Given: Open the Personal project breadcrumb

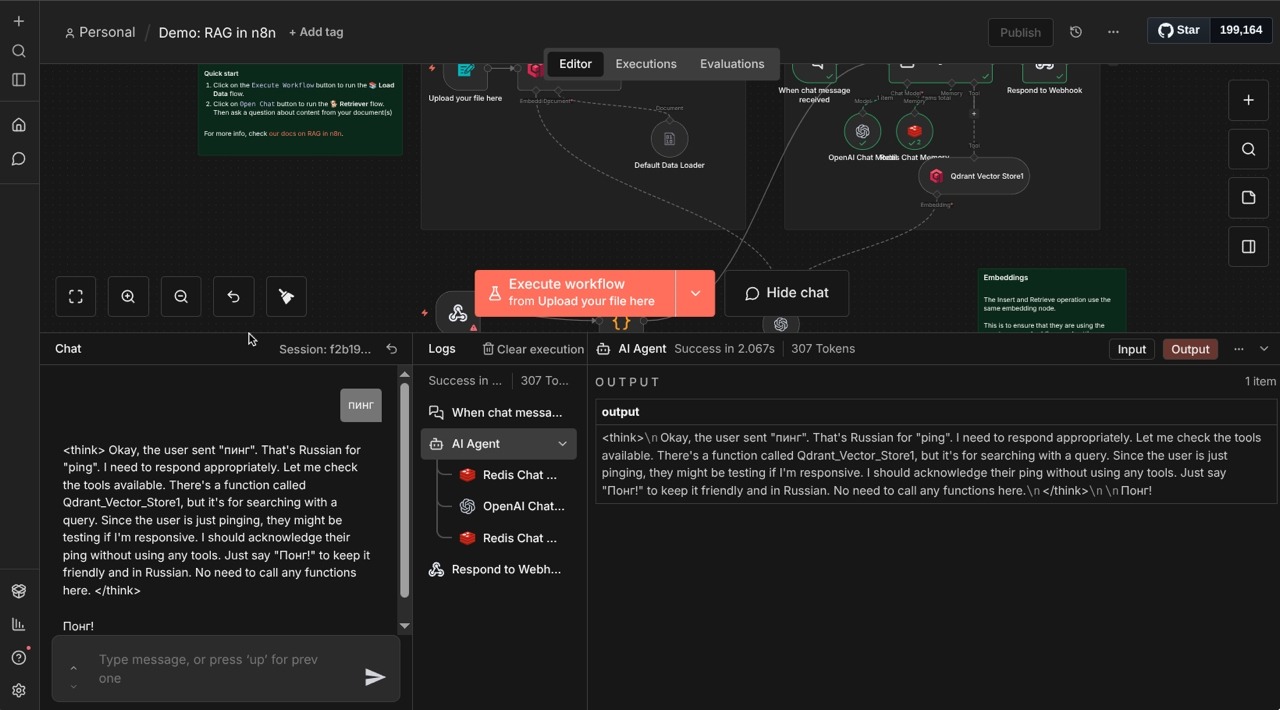Looking at the screenshot, I should 99,32.
